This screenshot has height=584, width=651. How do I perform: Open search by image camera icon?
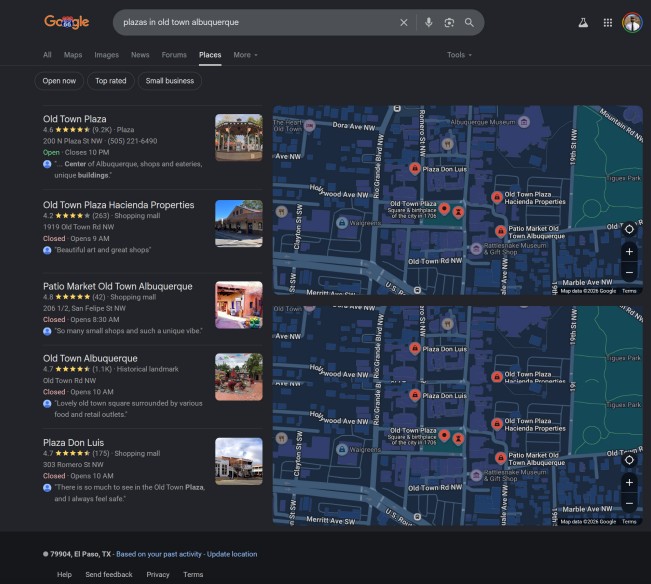click(449, 22)
